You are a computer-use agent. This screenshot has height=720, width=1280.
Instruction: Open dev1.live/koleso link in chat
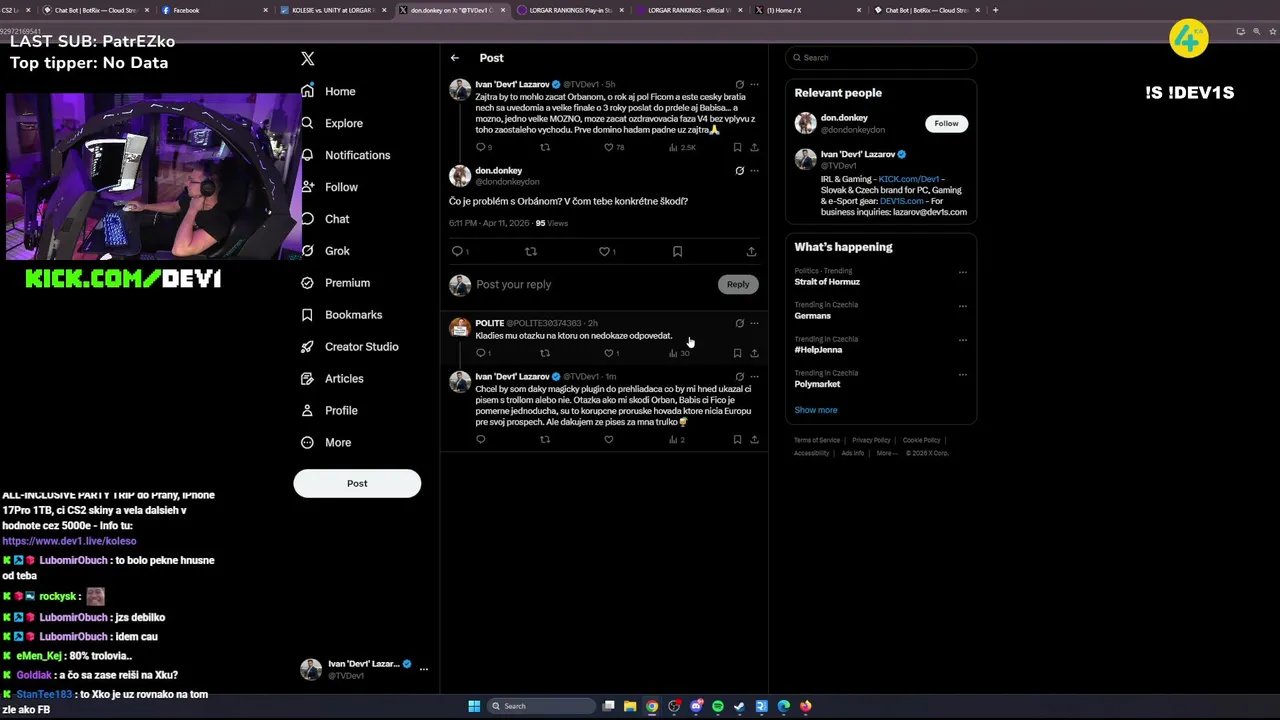[x=69, y=541]
